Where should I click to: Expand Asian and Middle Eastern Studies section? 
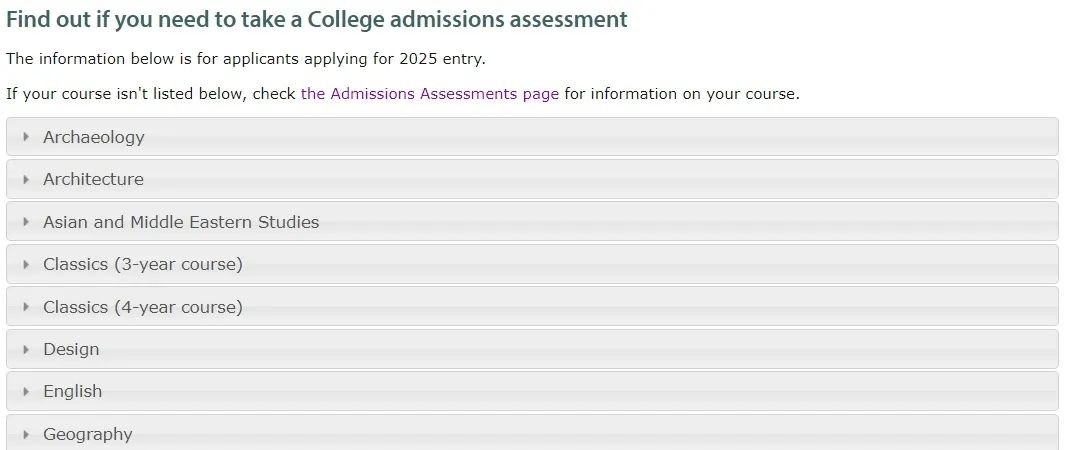[181, 222]
